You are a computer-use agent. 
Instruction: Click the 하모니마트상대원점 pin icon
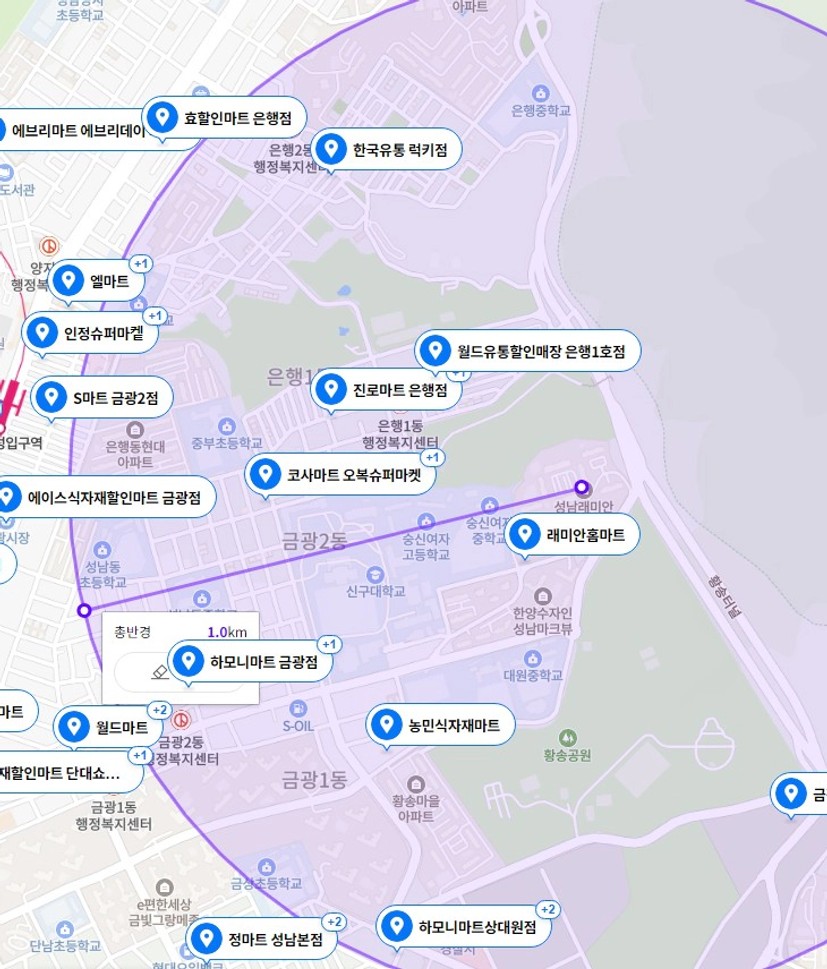pyautogui.click(x=397, y=926)
